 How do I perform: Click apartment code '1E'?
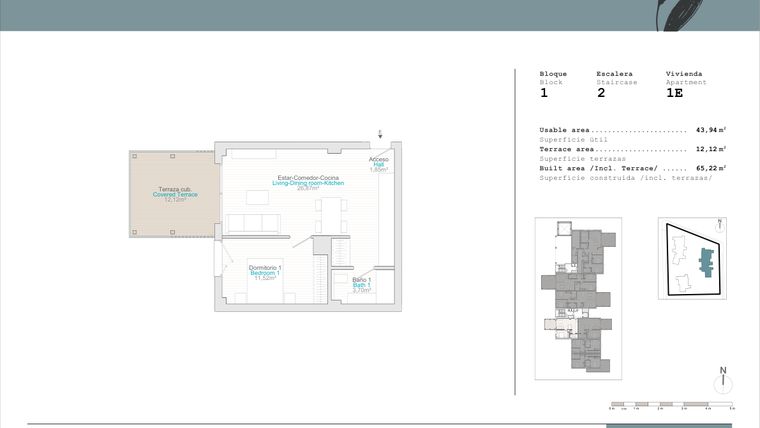(x=675, y=93)
